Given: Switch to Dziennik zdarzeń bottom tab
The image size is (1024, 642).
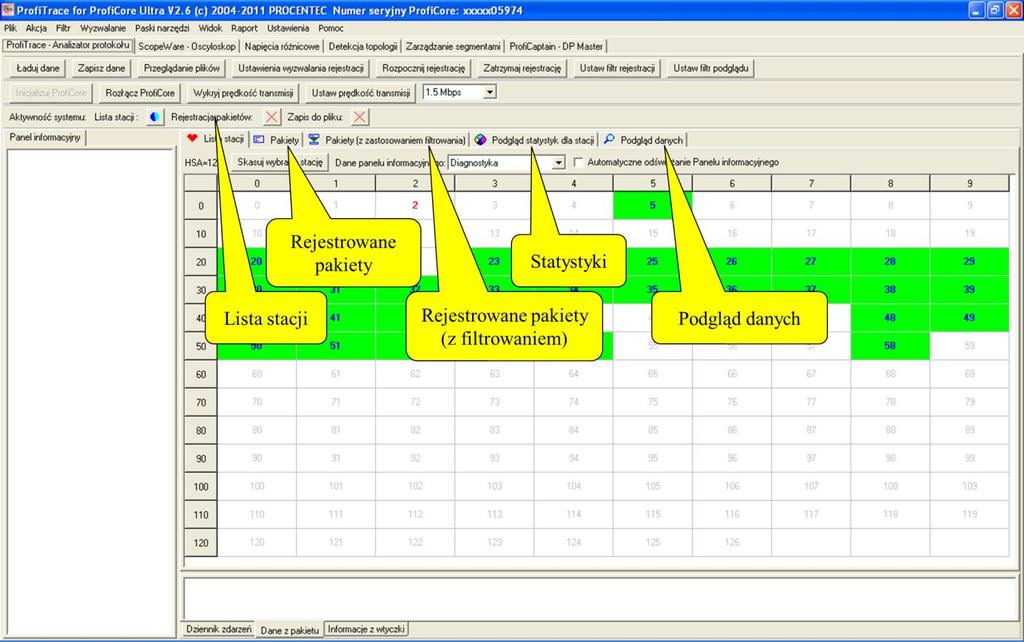Looking at the screenshot, I should [219, 629].
